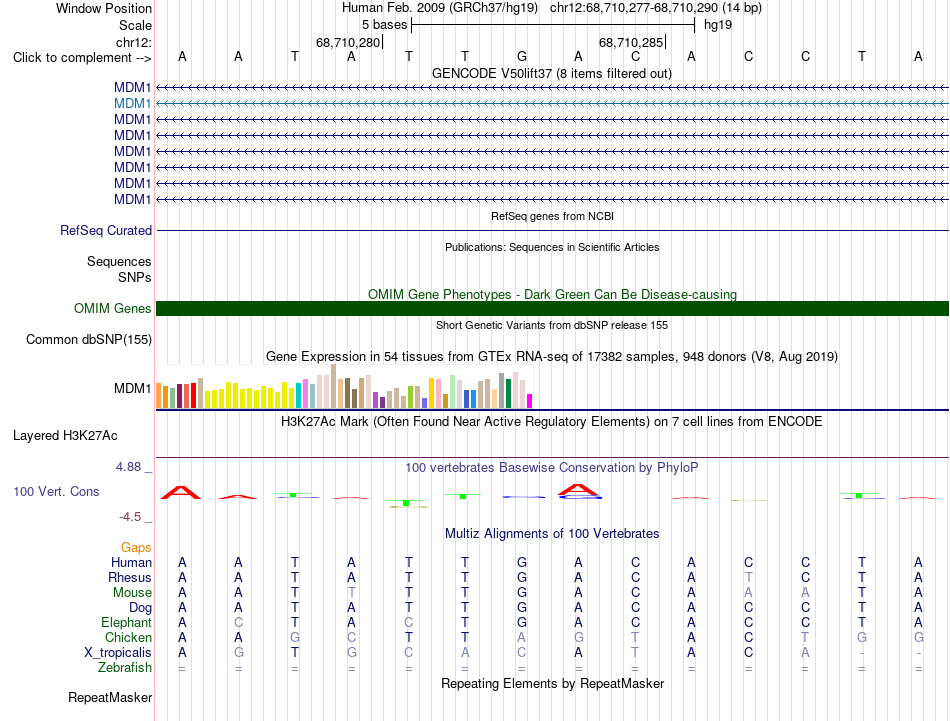Viewport: 950px width, 721px height.
Task: Click the light-blue highlighted MDM1 transcript label
Action: [x=132, y=104]
